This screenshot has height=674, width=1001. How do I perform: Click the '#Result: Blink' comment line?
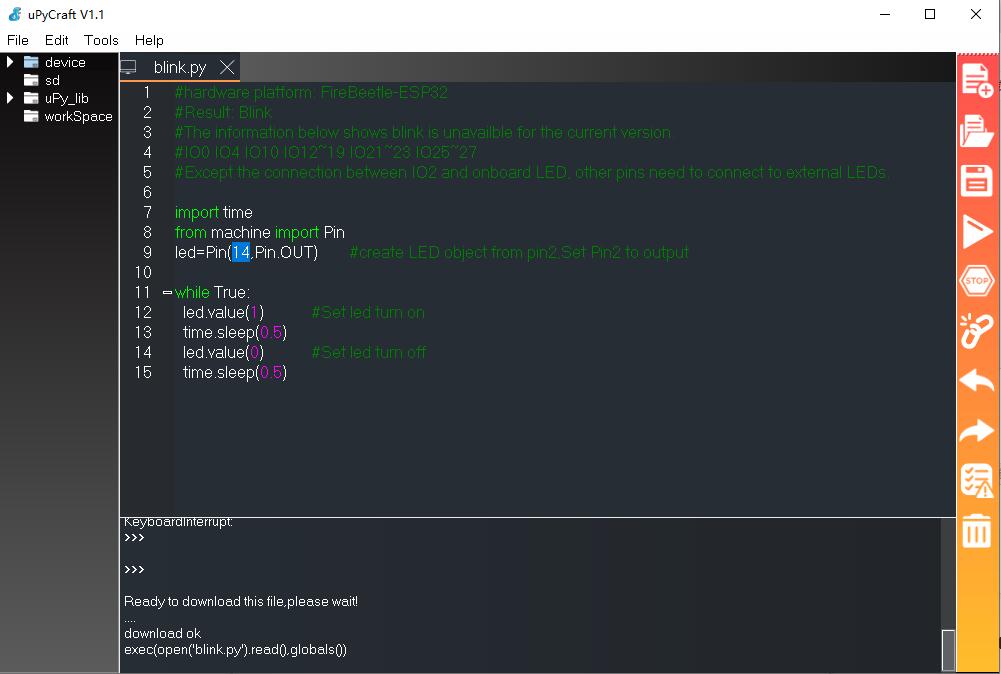(223, 112)
